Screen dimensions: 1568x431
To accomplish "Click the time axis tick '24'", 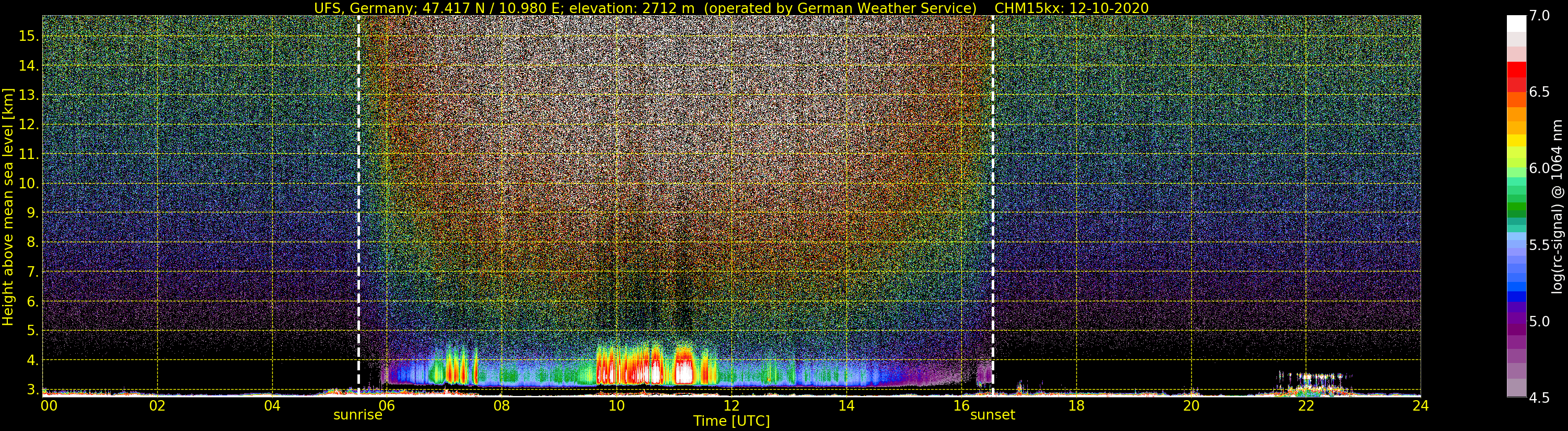I will coord(1420,405).
